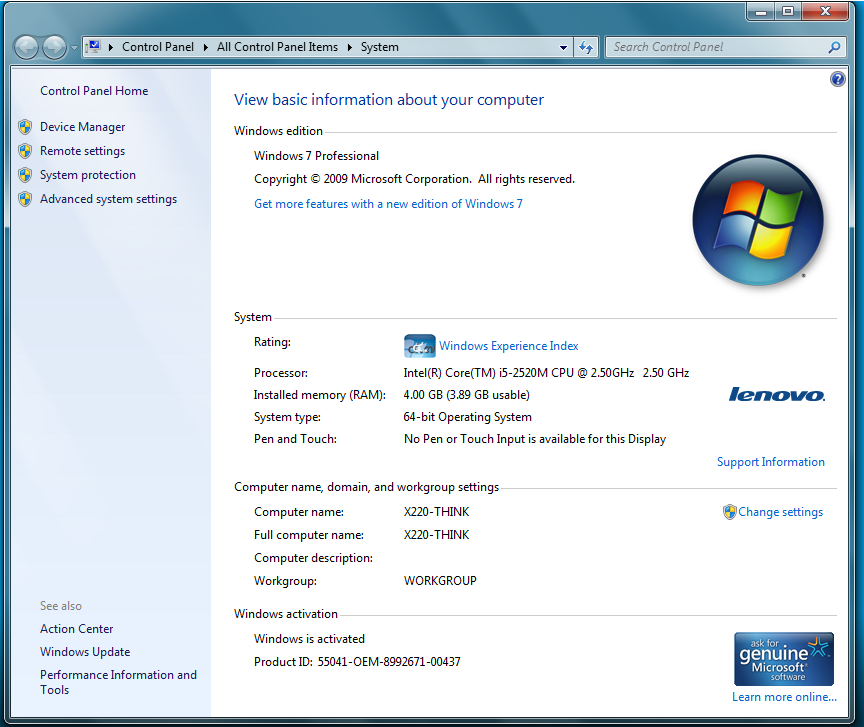Open Support Information link
The height and width of the screenshot is (727, 864).
770,462
